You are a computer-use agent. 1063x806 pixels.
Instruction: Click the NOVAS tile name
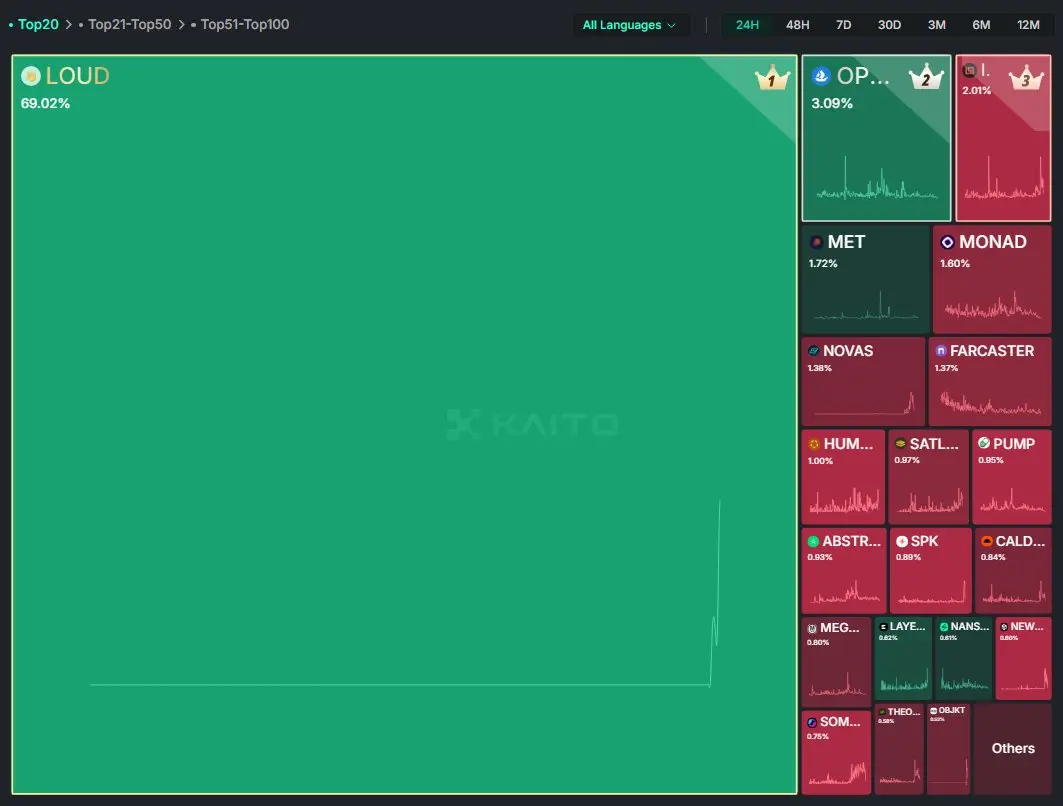847,351
